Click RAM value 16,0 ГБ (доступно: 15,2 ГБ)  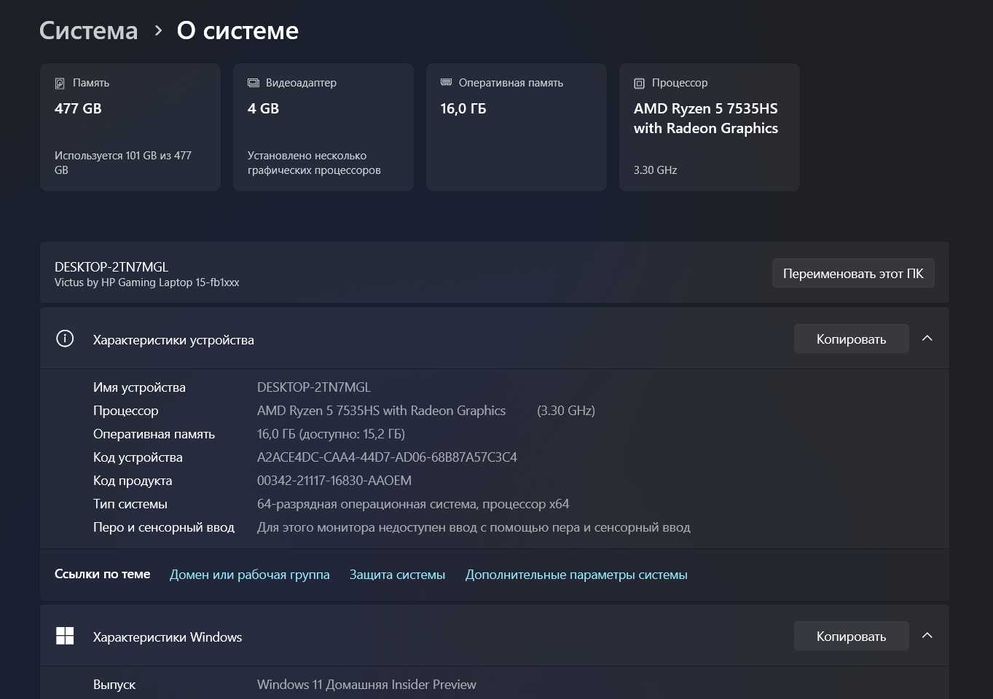[331, 434]
